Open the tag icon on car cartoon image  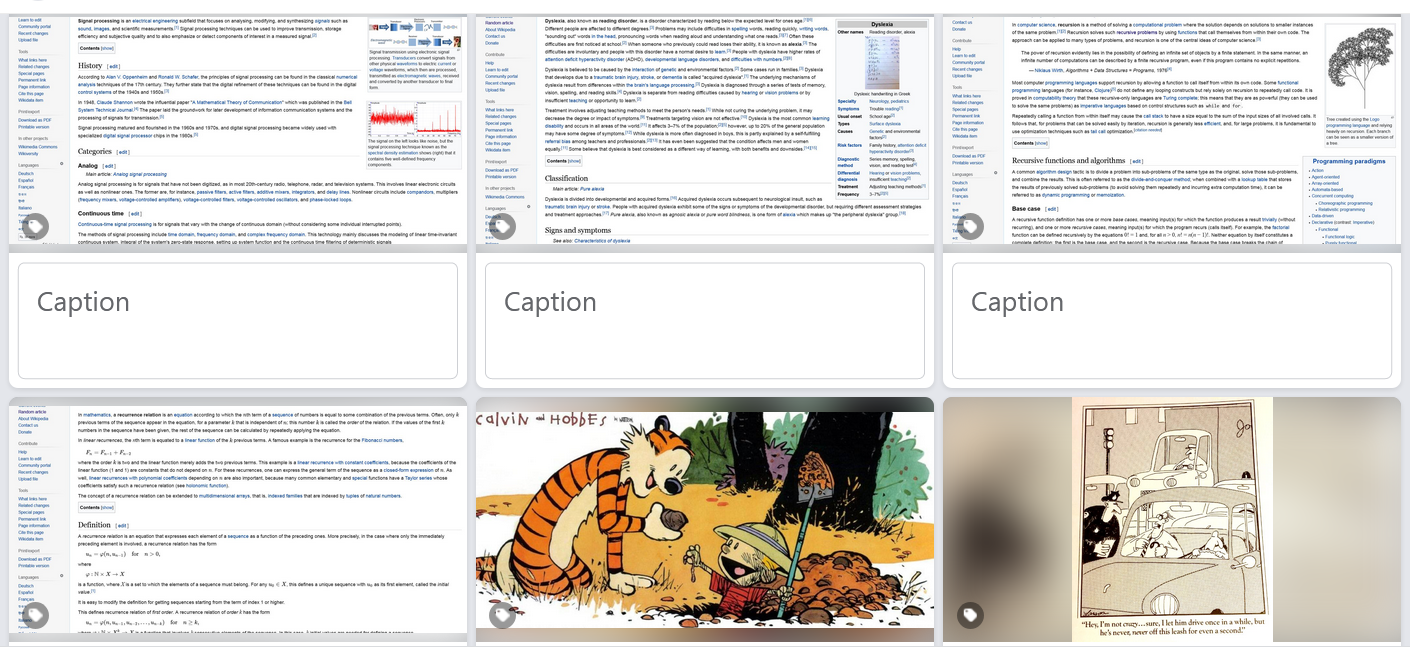969,615
